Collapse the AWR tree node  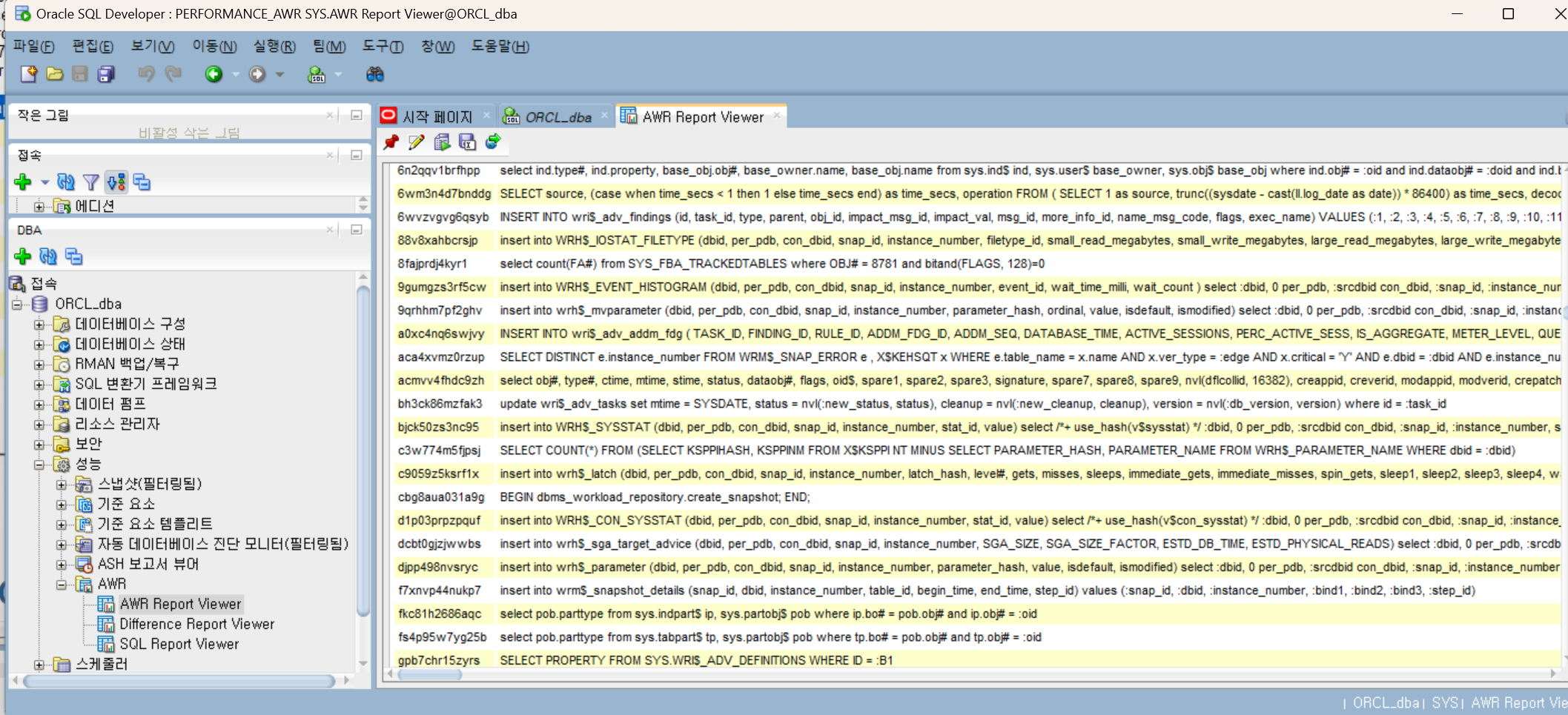62,585
